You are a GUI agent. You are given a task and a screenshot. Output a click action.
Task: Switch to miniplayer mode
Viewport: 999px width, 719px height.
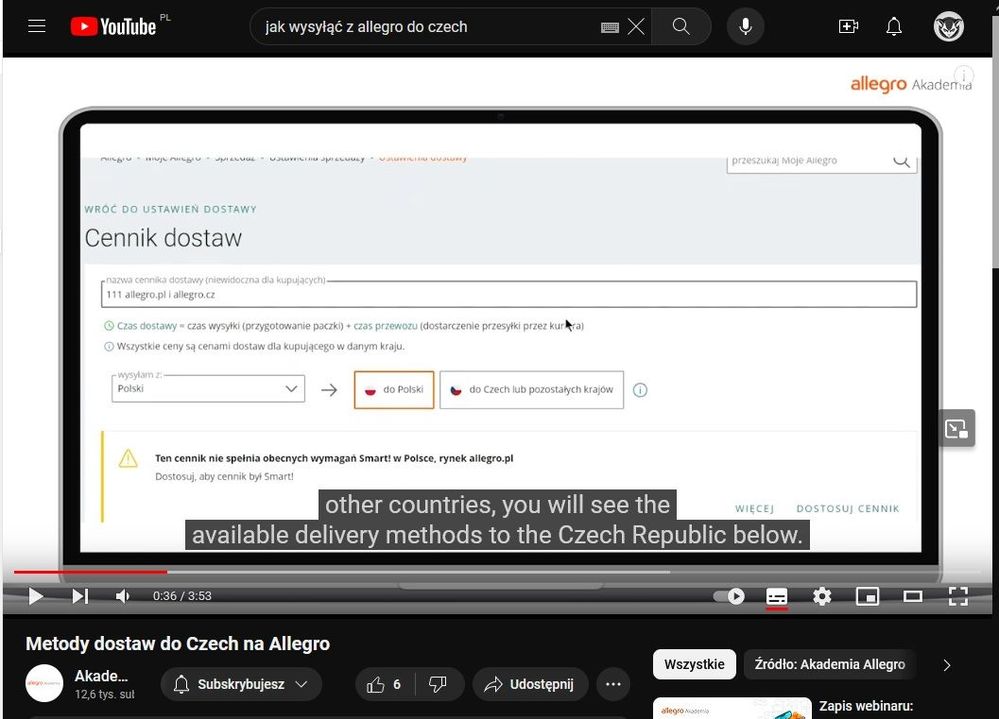tap(867, 596)
